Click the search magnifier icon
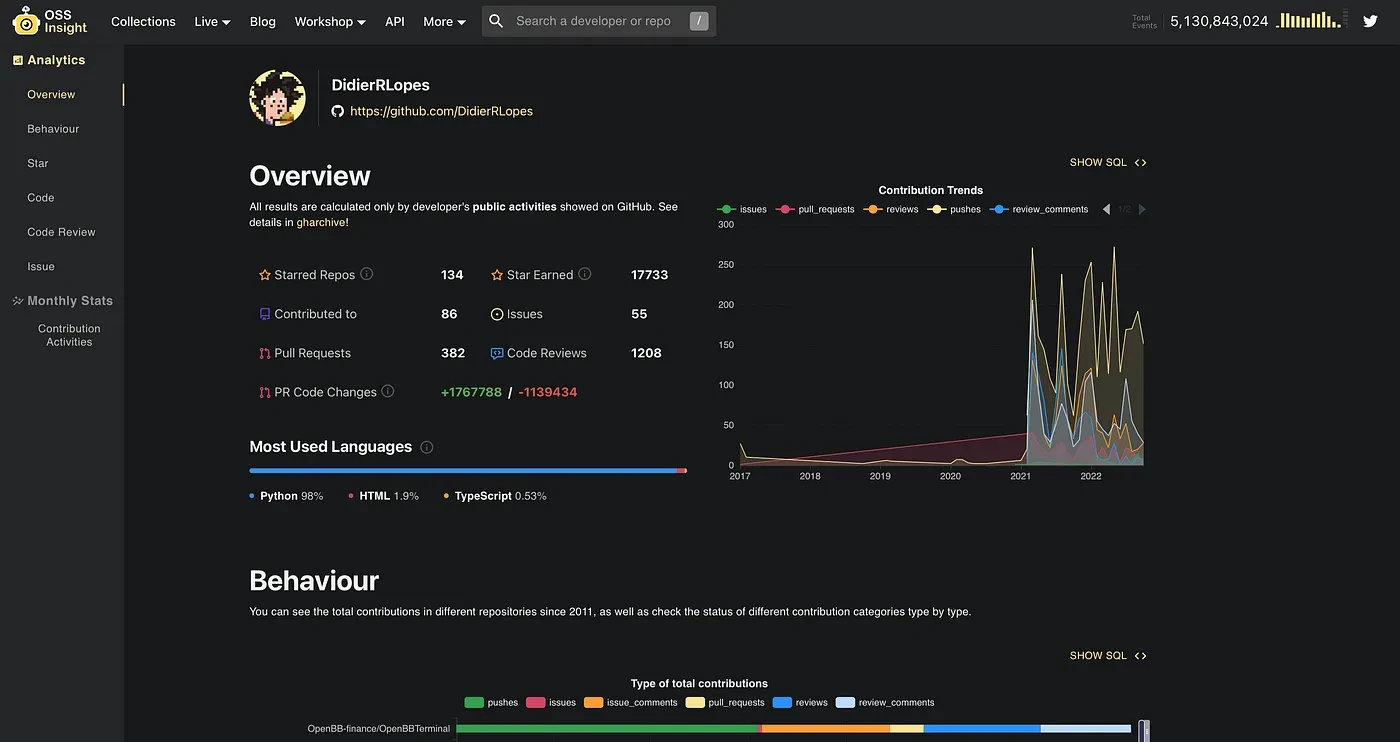This screenshot has height=742, width=1400. tap(496, 21)
